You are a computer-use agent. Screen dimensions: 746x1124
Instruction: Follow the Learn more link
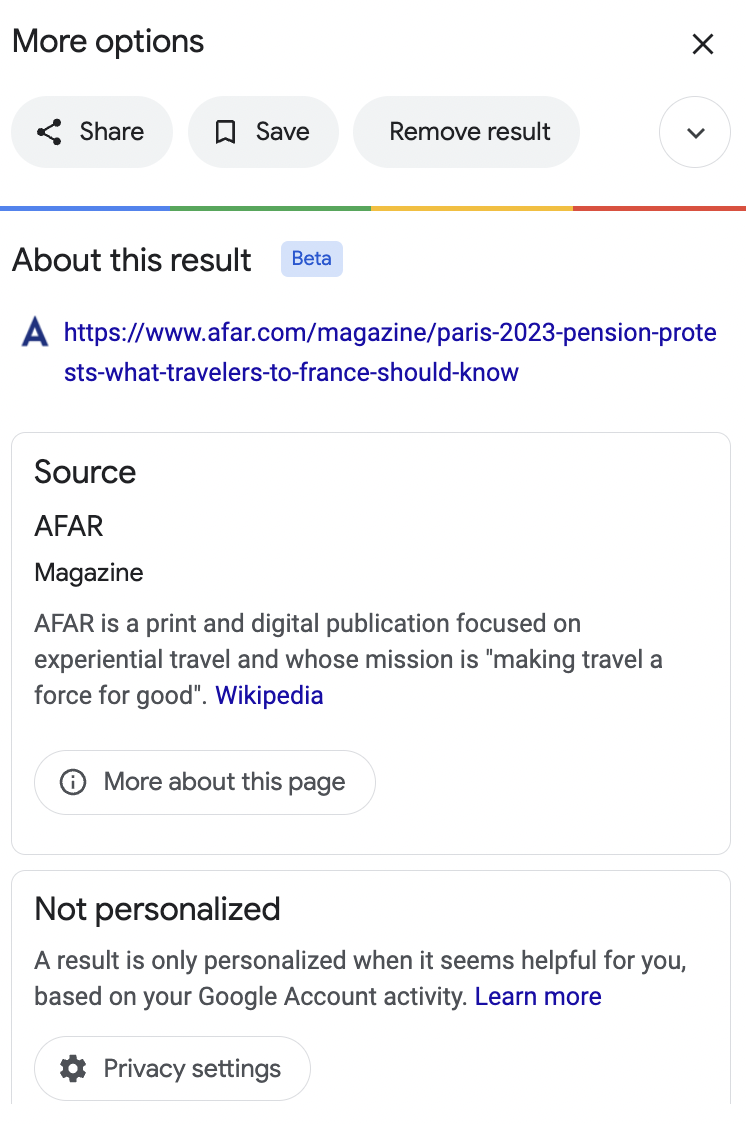(538, 996)
